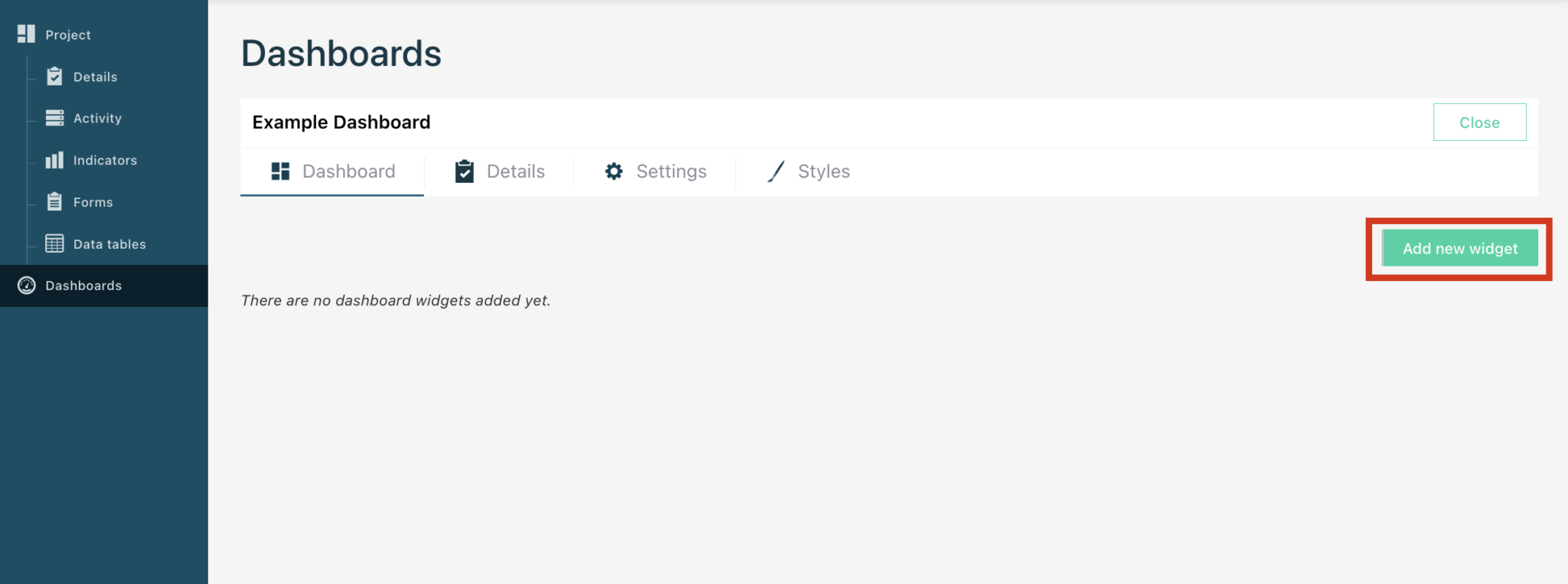Viewport: 1568px width, 584px height.
Task: Click the Project grid icon in sidebar
Action: [26, 34]
